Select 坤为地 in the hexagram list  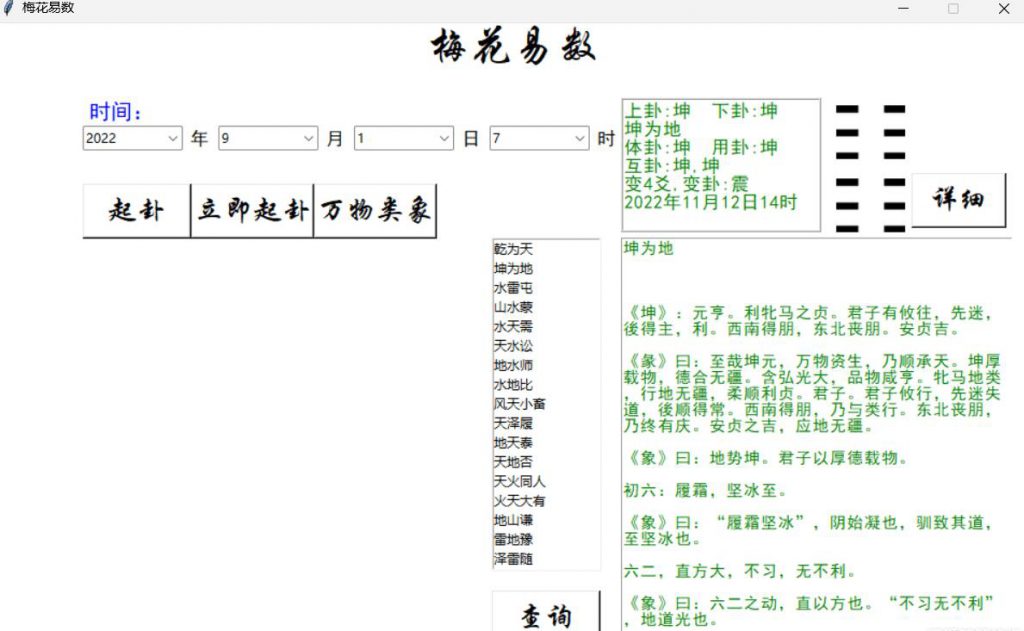tap(514, 268)
